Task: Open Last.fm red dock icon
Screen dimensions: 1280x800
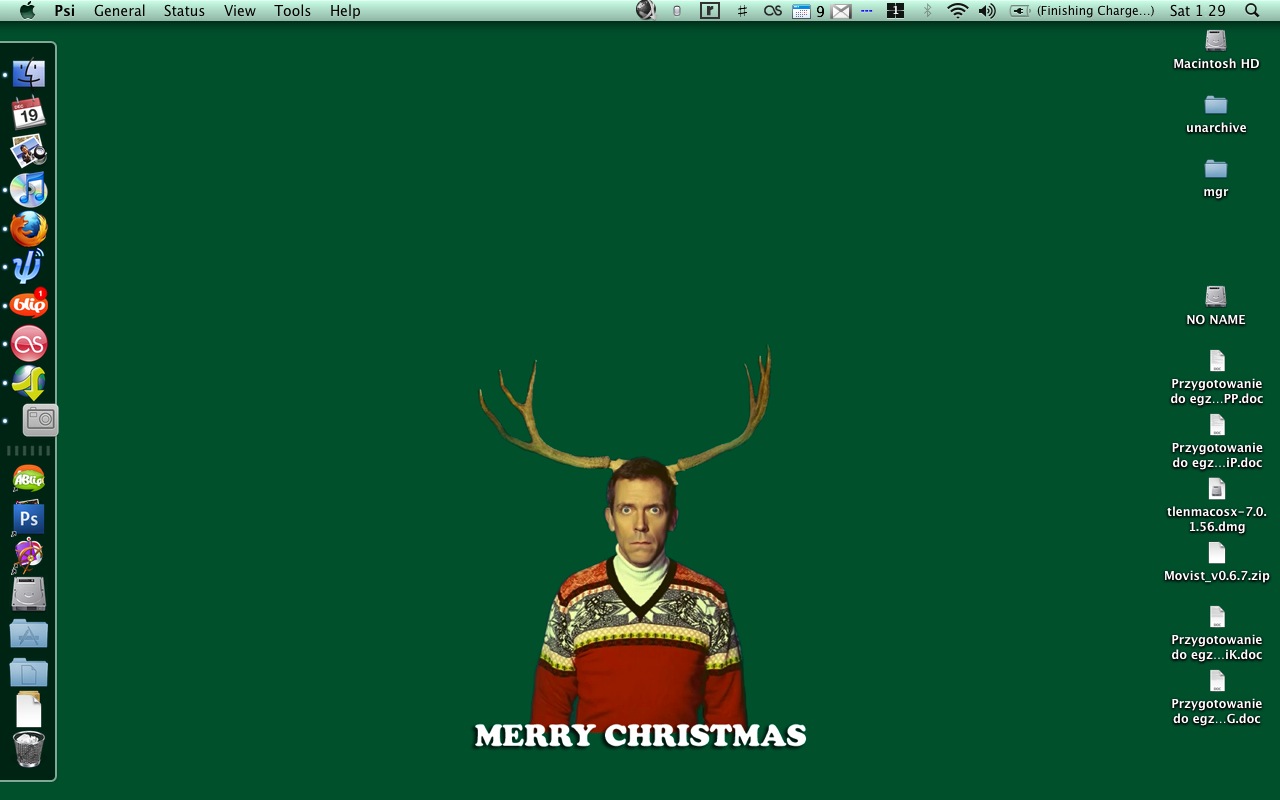Action: tap(28, 344)
